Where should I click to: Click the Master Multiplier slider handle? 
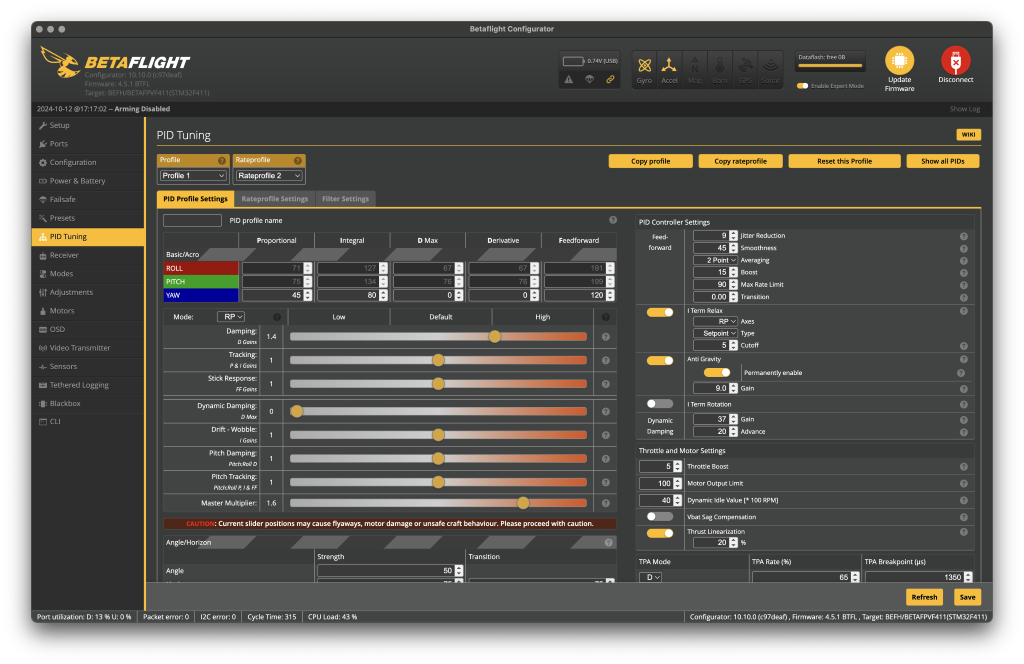[x=523, y=503]
